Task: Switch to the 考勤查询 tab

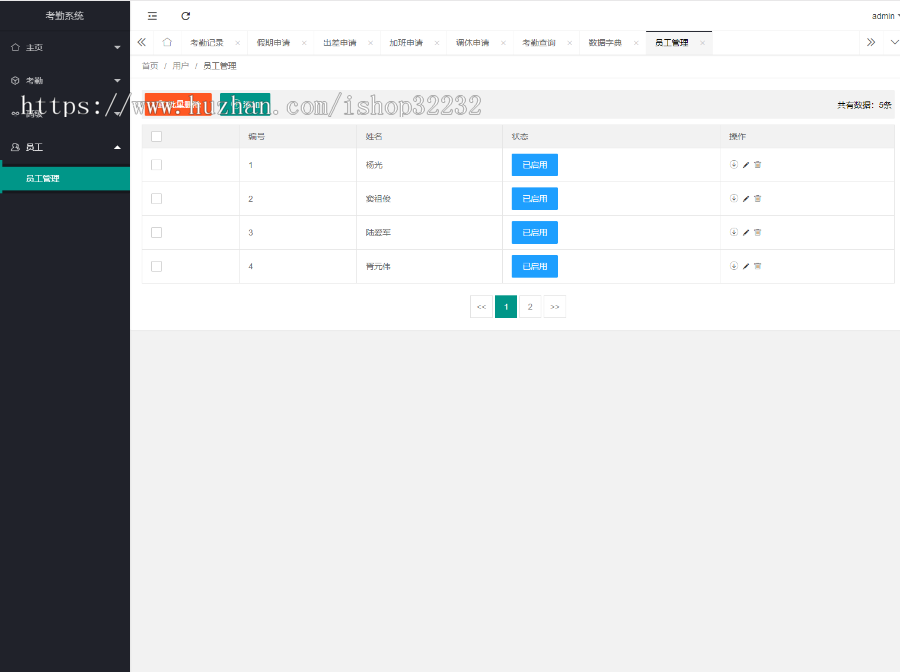Action: [539, 43]
